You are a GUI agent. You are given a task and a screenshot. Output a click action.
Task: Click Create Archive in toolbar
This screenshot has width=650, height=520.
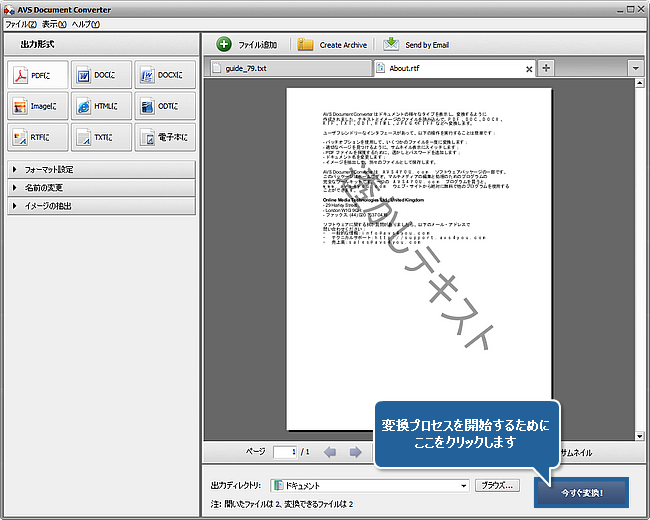pos(332,44)
